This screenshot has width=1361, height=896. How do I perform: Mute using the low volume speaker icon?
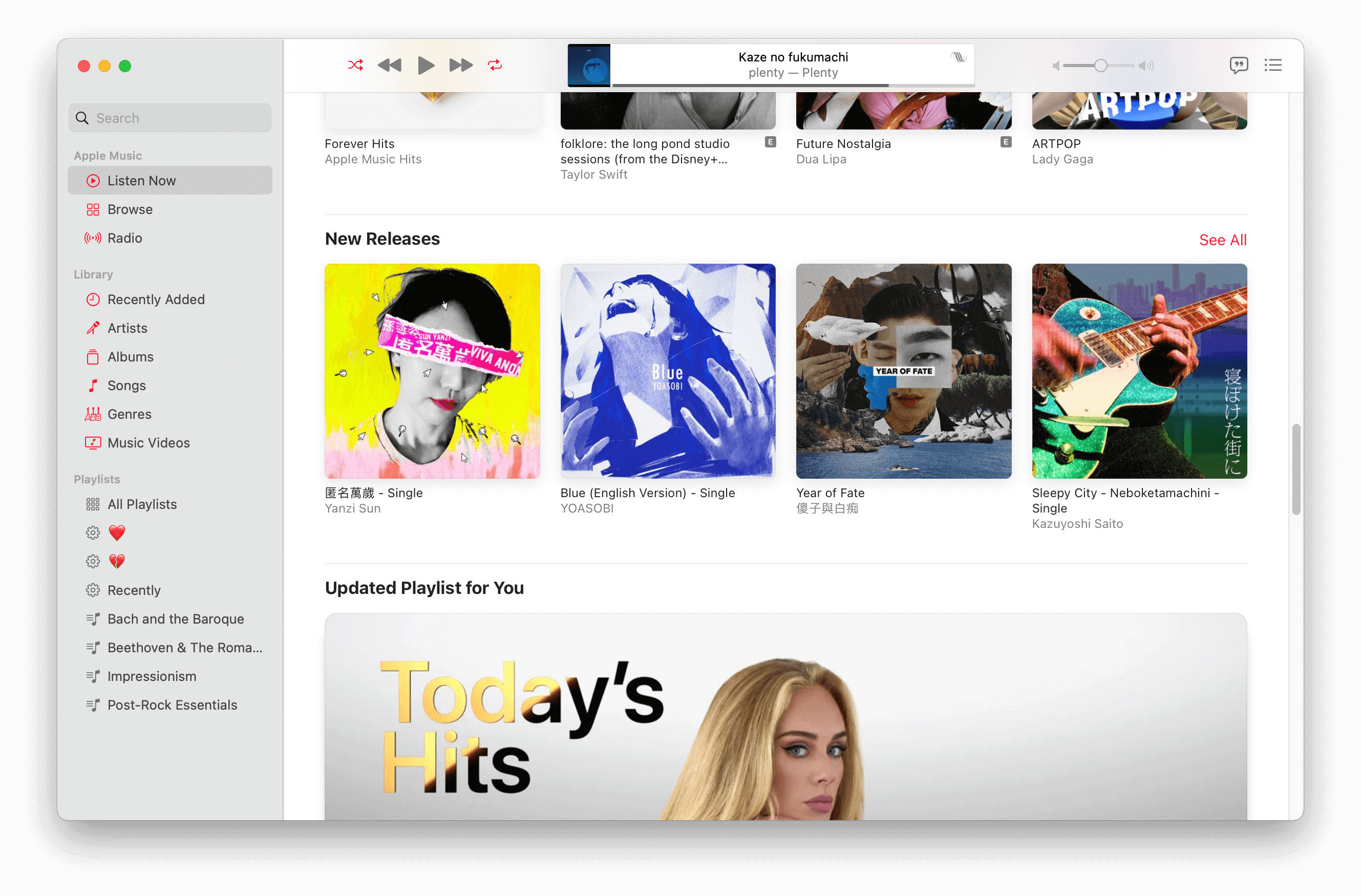point(1056,66)
